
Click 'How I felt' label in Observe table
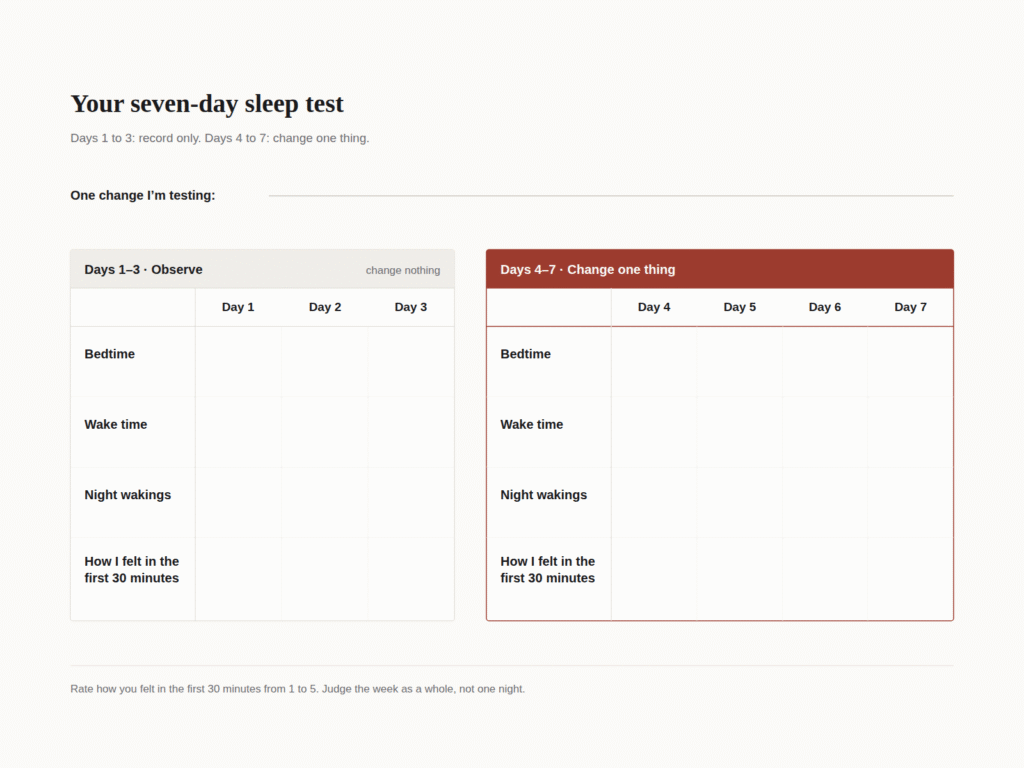click(131, 569)
